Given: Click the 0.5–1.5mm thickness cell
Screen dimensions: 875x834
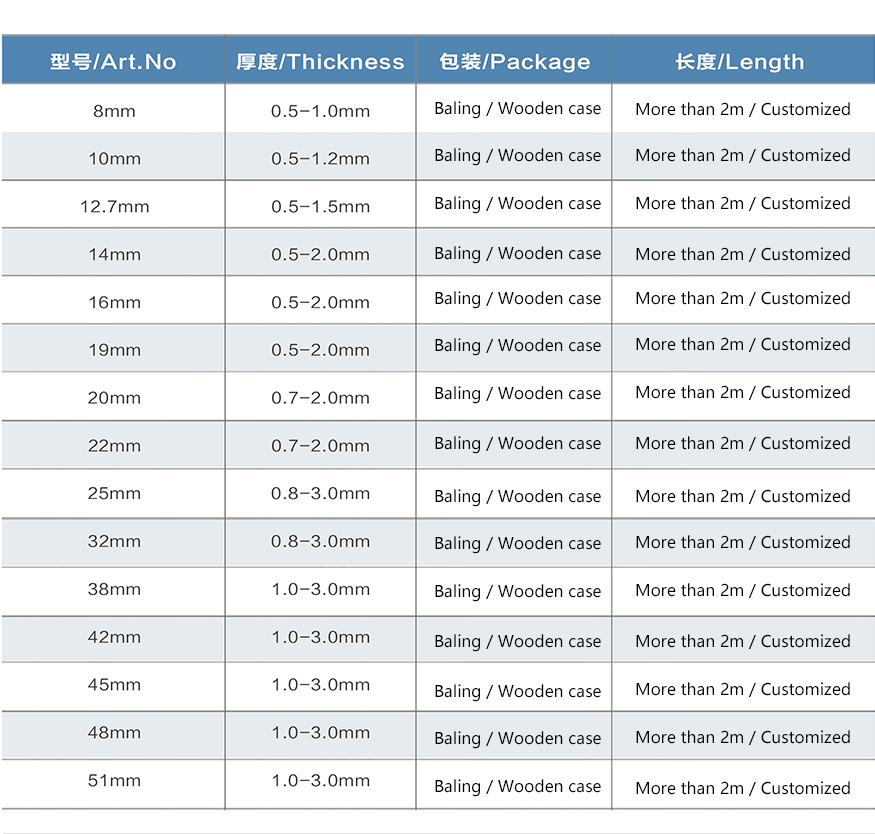Looking at the screenshot, I should tap(320, 206).
